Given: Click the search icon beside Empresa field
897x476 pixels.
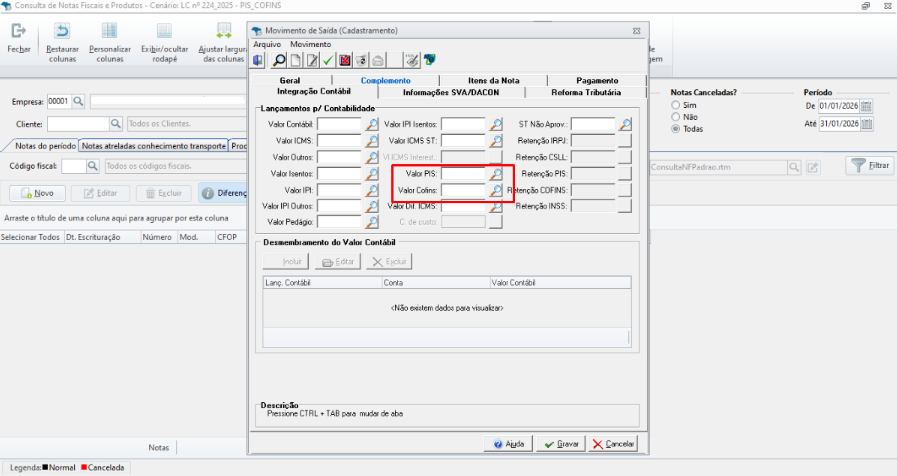Looking at the screenshot, I should click(x=78, y=101).
